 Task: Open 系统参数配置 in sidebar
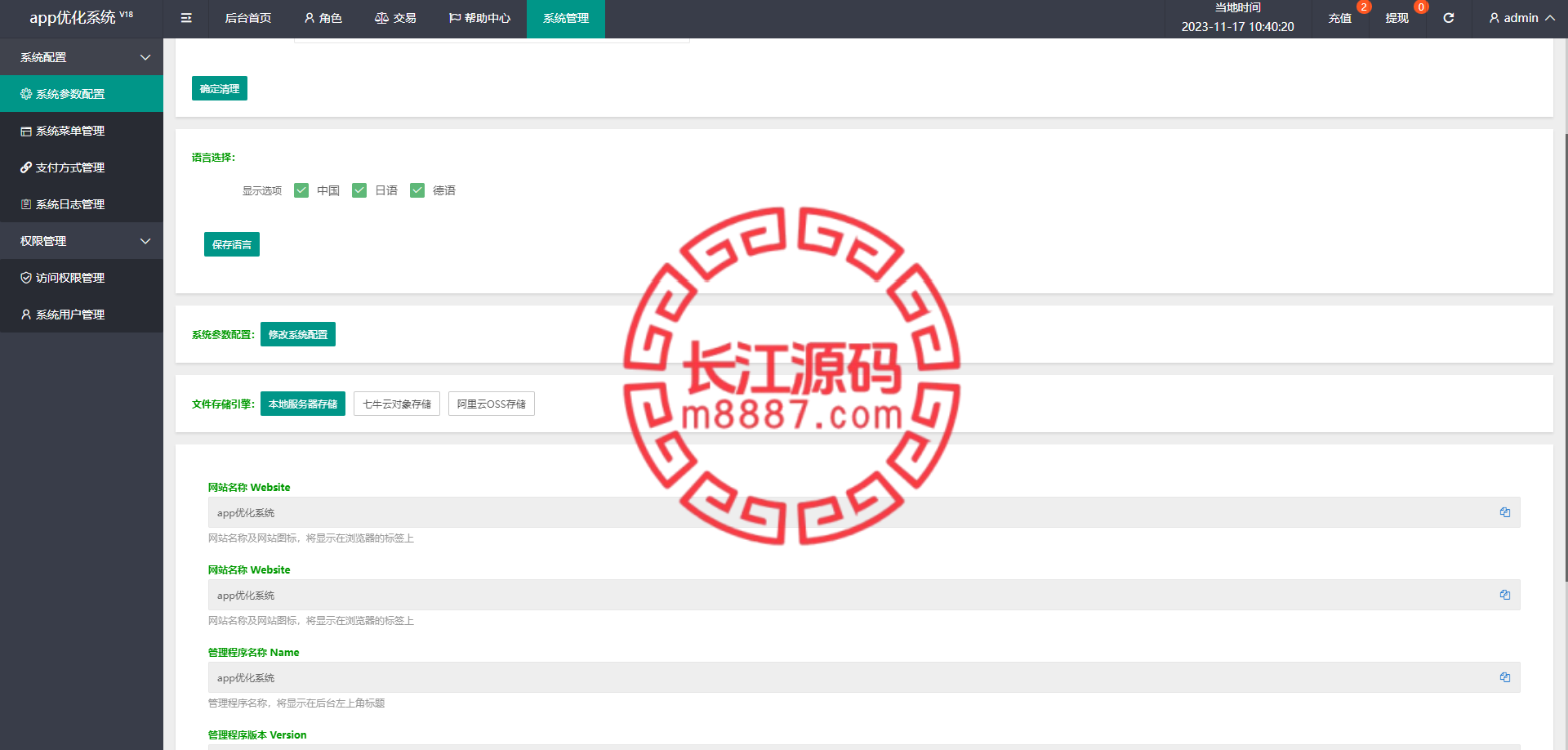pyautogui.click(x=82, y=94)
